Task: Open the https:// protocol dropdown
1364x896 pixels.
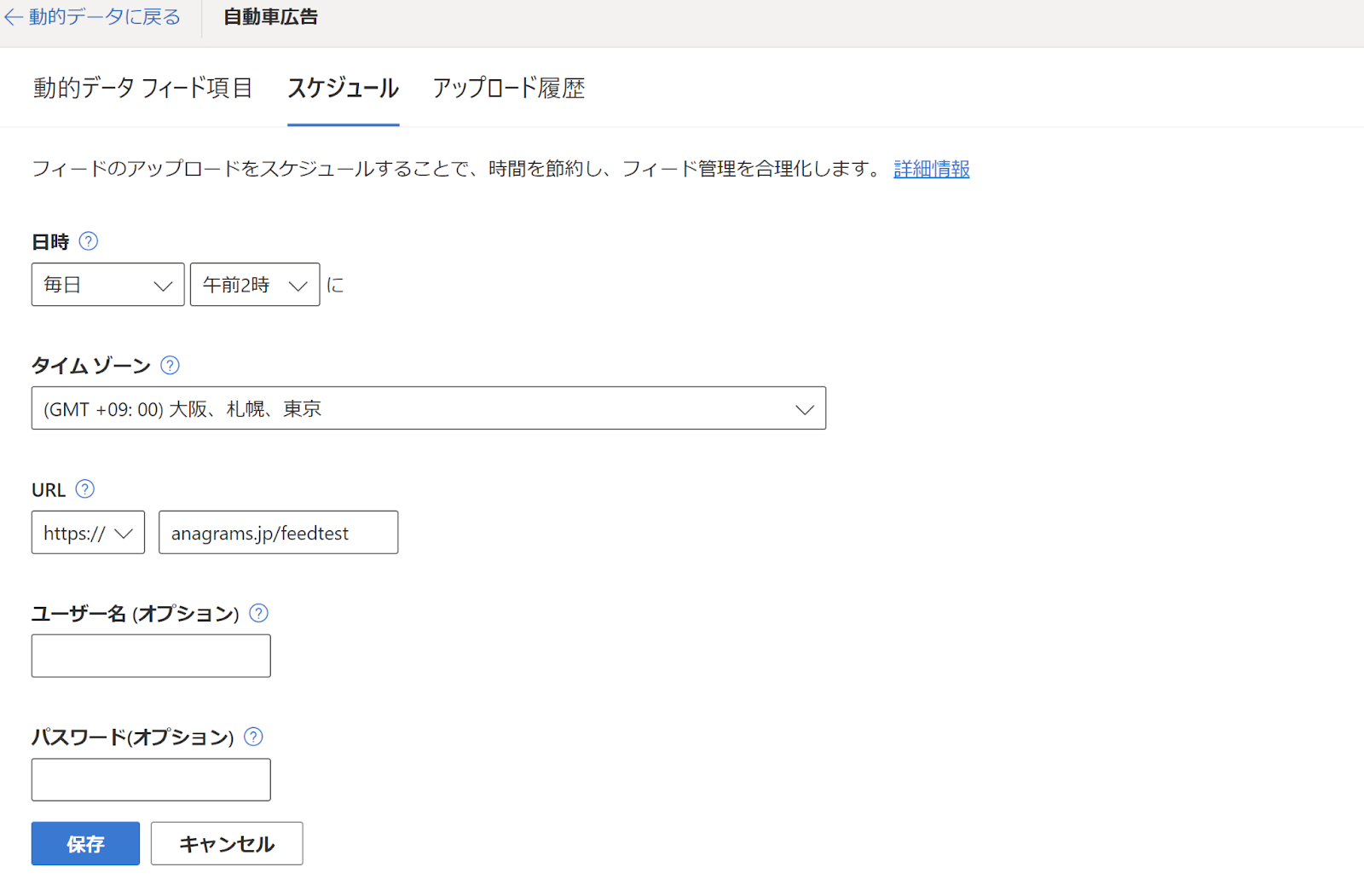Action: point(88,533)
